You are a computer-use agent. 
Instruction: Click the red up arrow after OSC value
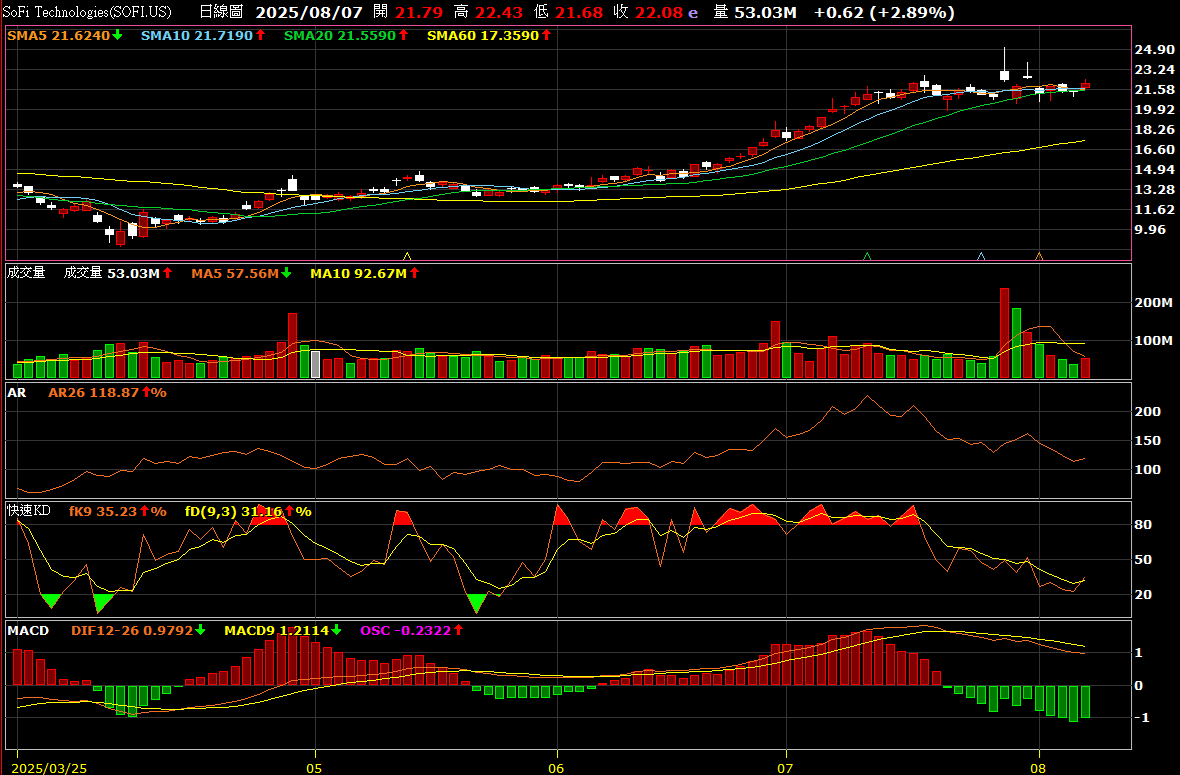pos(459,631)
